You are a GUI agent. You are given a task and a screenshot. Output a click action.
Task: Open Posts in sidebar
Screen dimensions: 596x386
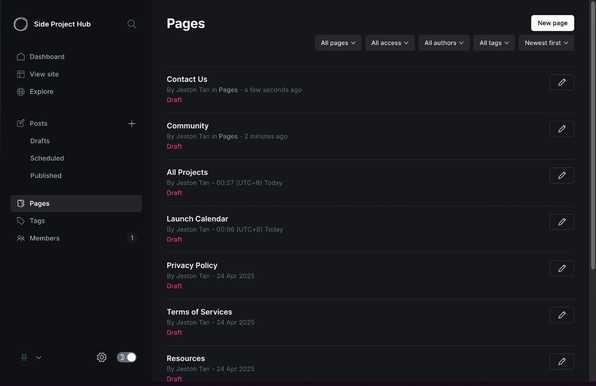(x=38, y=123)
